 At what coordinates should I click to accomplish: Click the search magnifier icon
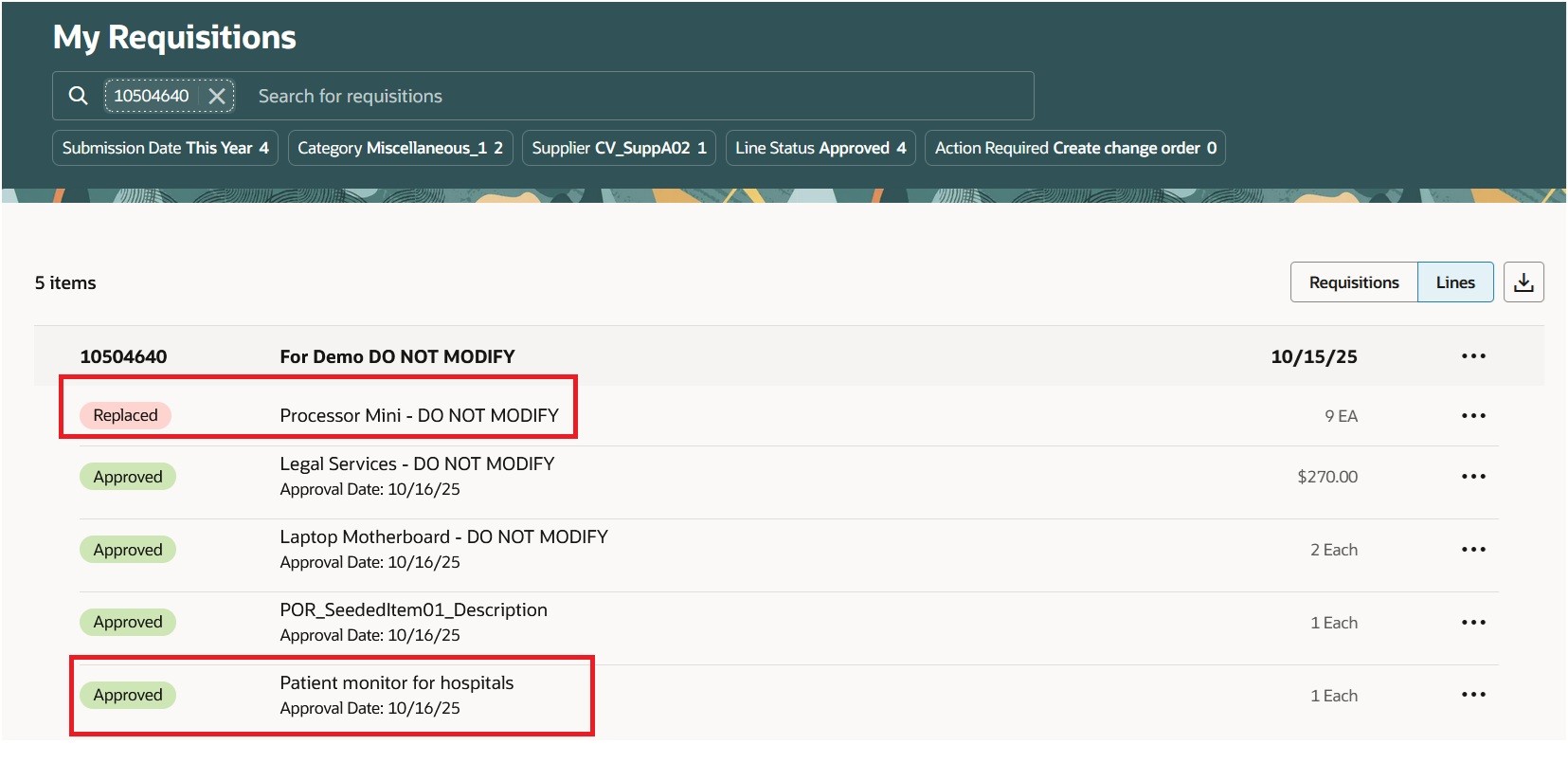coord(79,96)
